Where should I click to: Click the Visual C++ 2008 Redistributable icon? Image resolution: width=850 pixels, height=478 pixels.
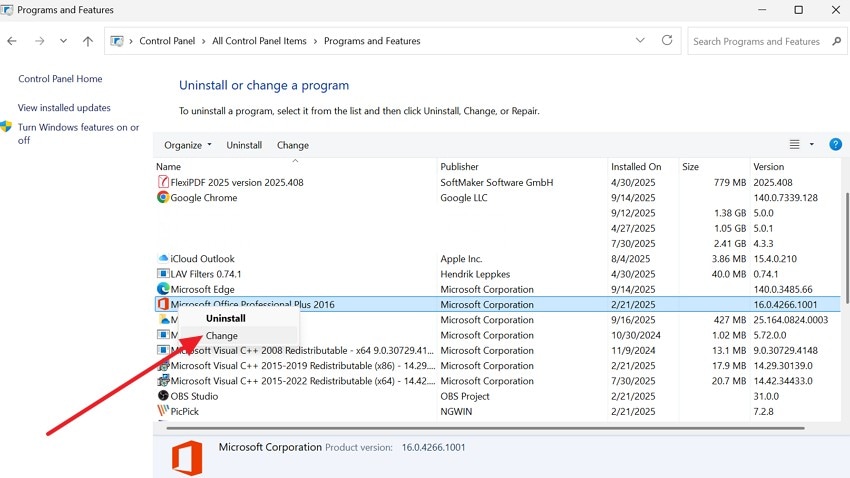coord(163,350)
